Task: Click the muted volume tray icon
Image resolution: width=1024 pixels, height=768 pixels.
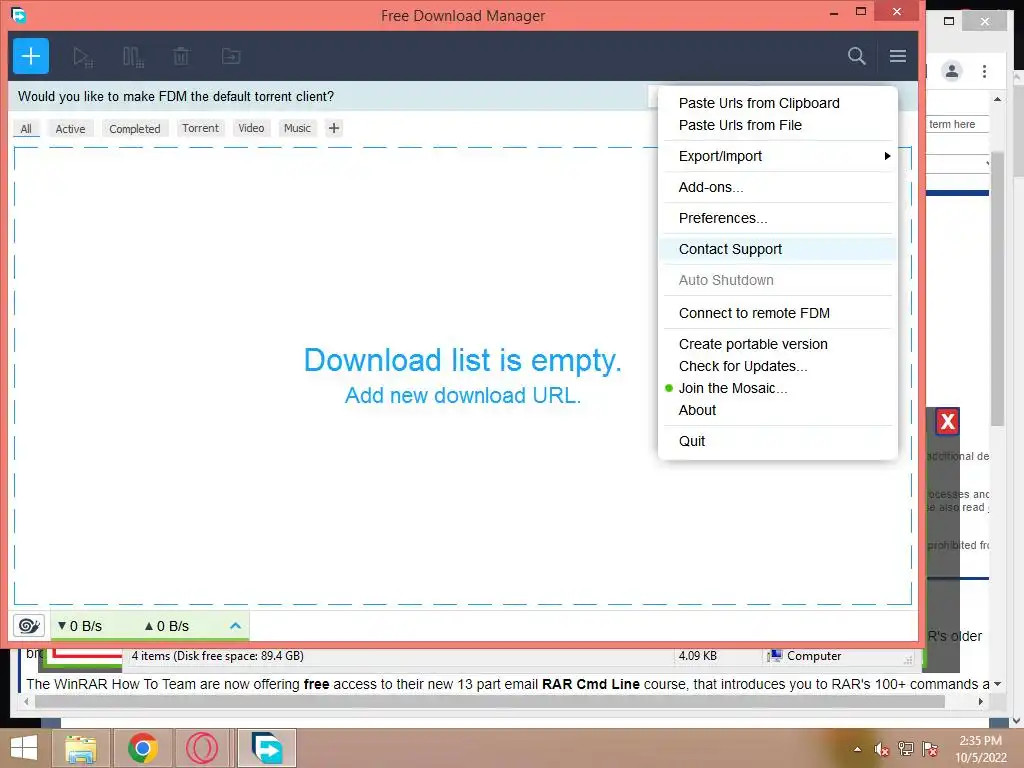Action: (x=882, y=749)
